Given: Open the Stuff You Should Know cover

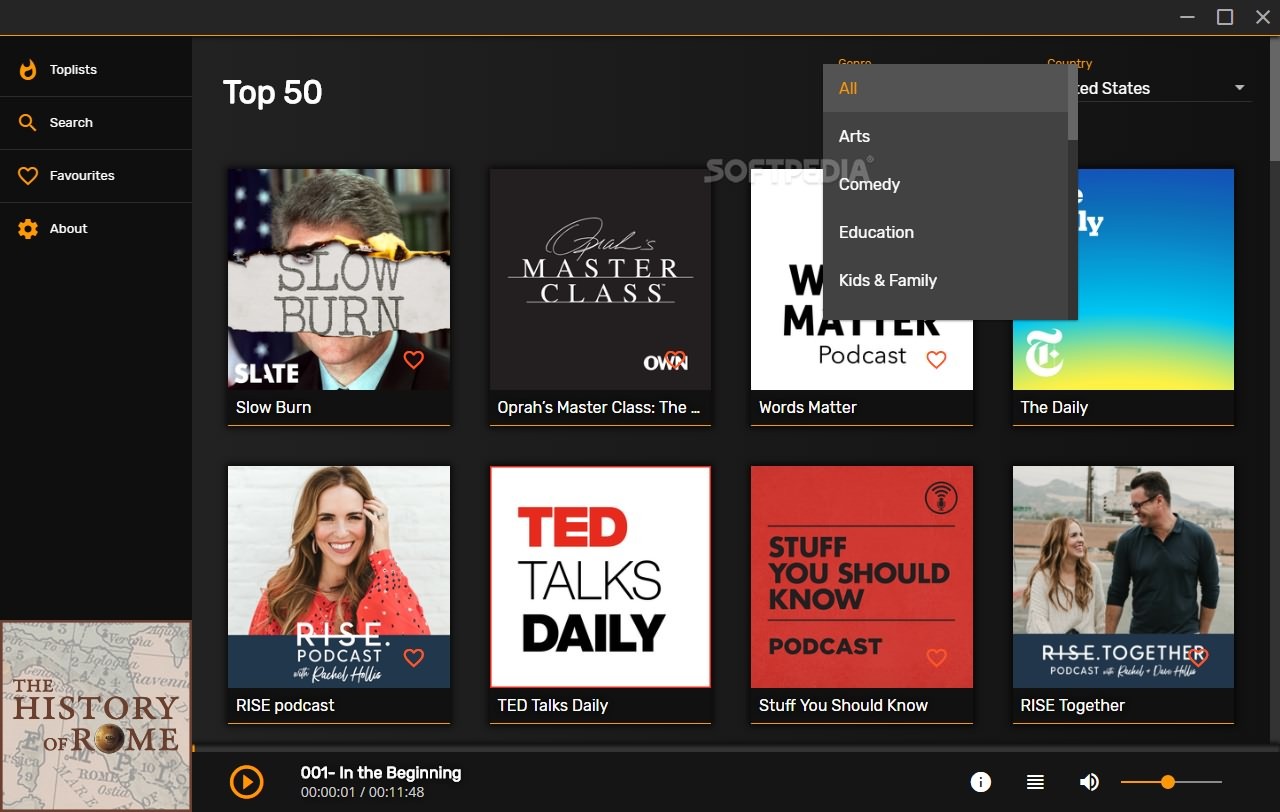Looking at the screenshot, I should [862, 577].
